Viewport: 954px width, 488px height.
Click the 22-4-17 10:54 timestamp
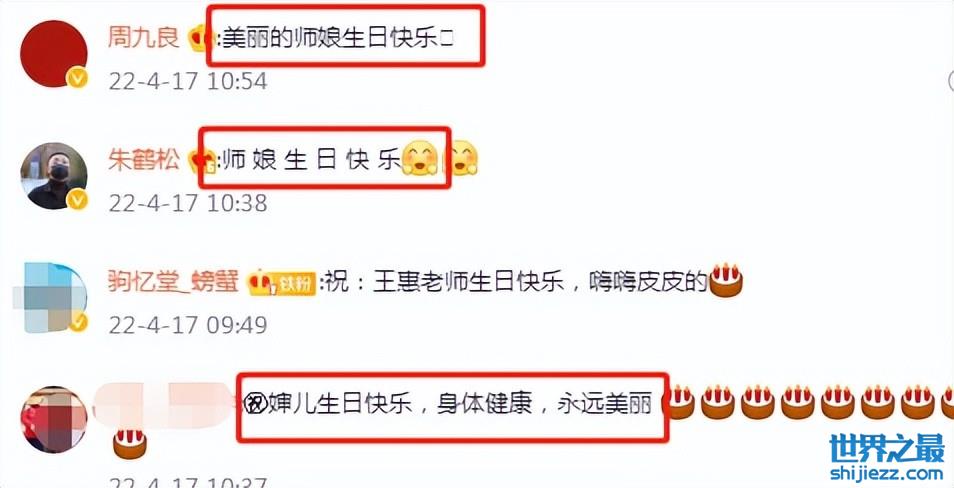[x=188, y=80]
